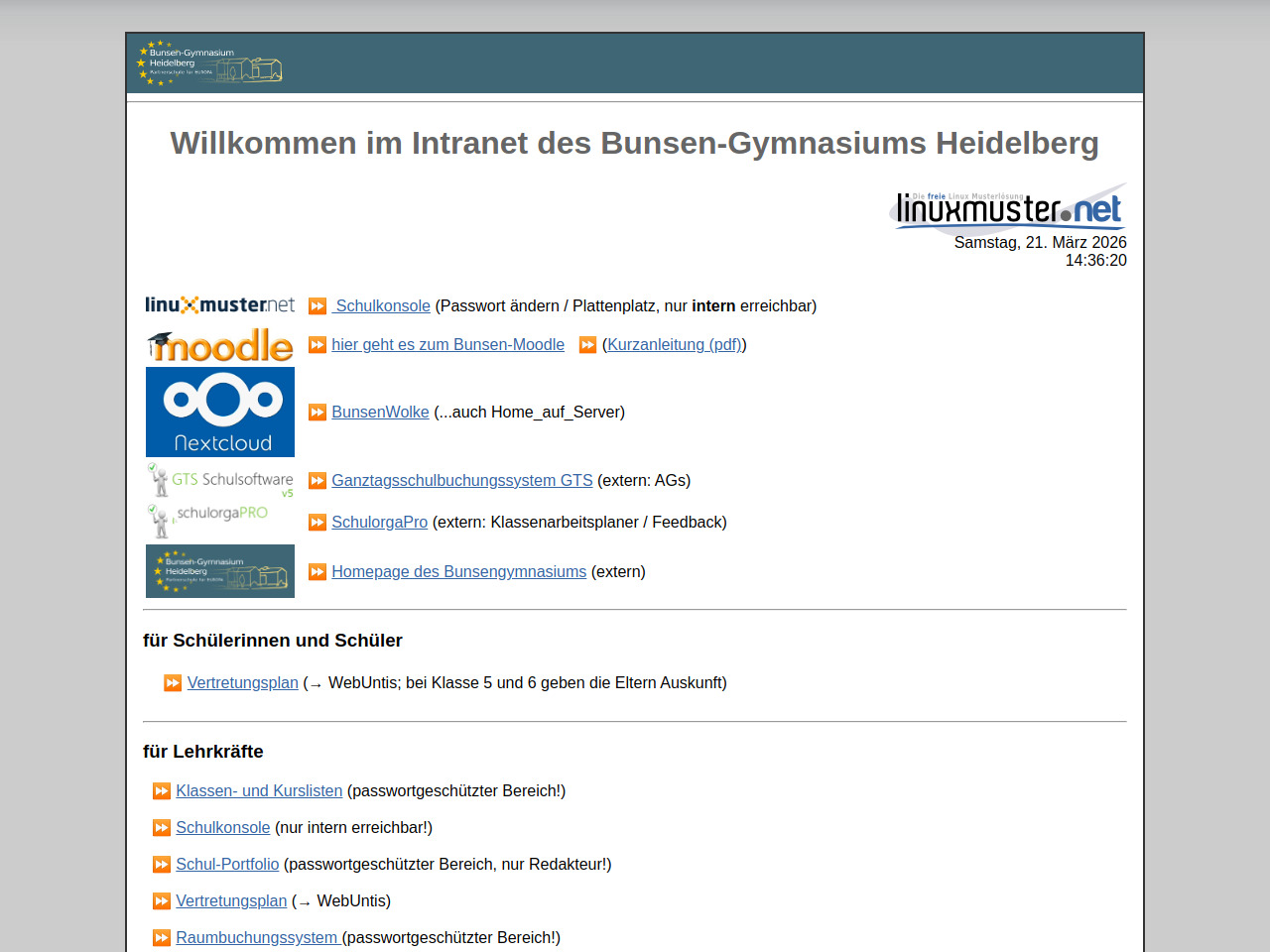
Task: Click the linuxmuster.net logo at top right
Action: point(1008,208)
